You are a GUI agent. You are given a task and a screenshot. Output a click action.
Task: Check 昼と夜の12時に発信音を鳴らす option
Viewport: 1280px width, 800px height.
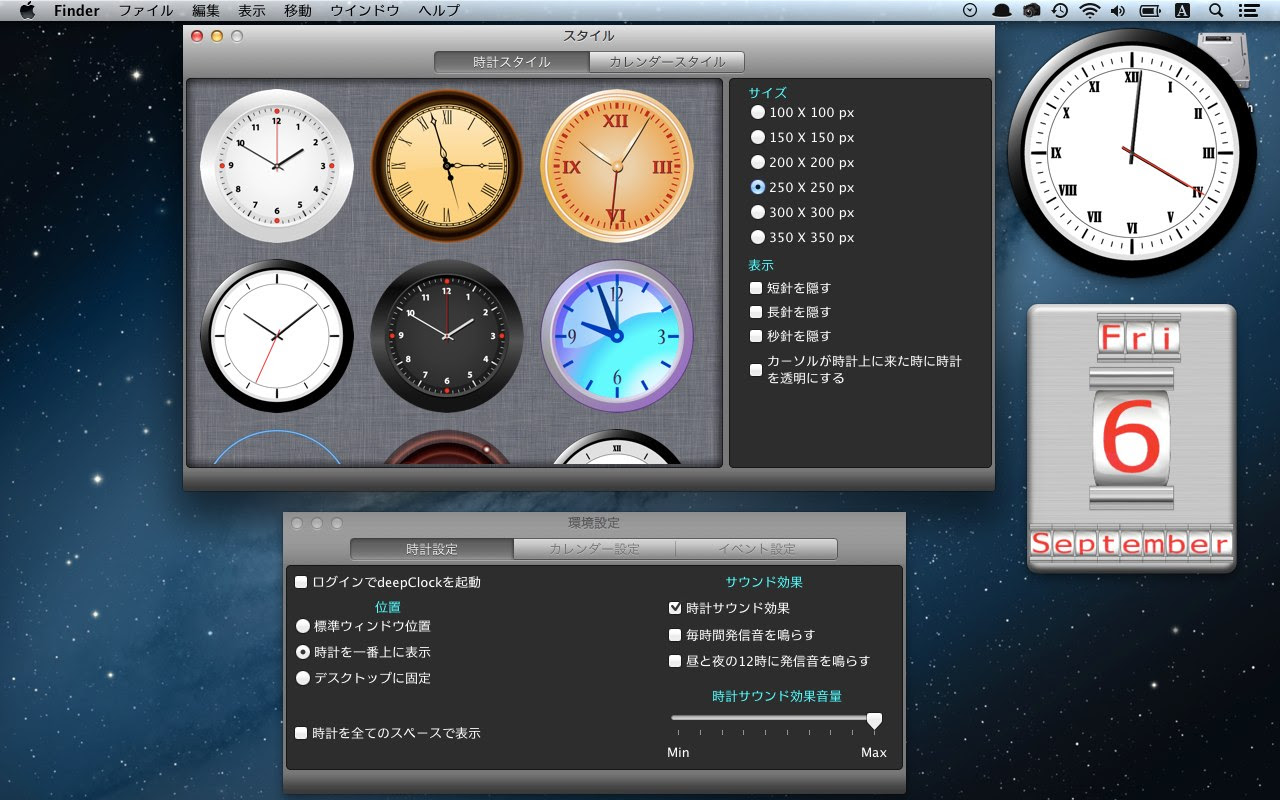pos(675,661)
